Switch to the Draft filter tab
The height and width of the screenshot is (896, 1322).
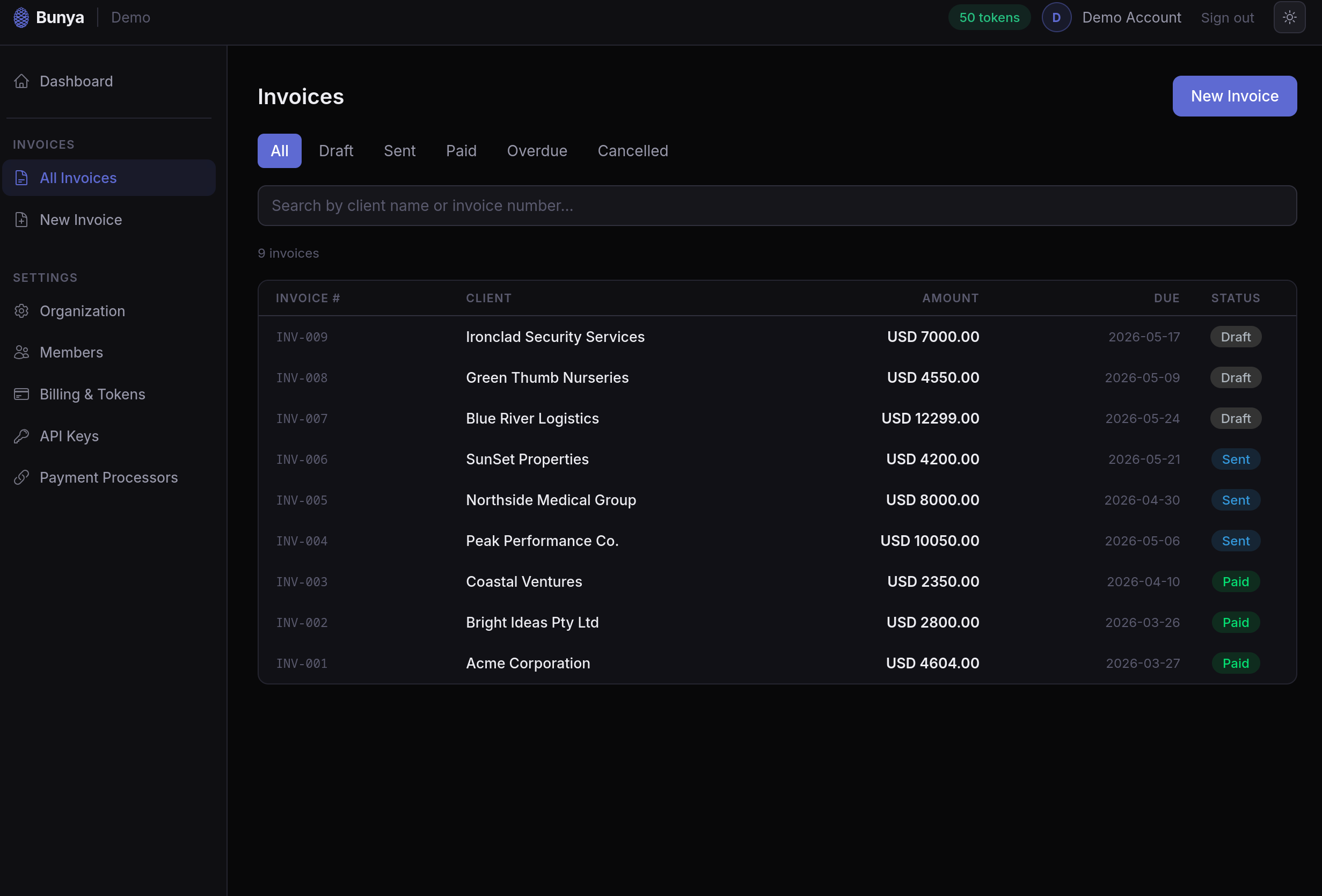pyautogui.click(x=335, y=151)
